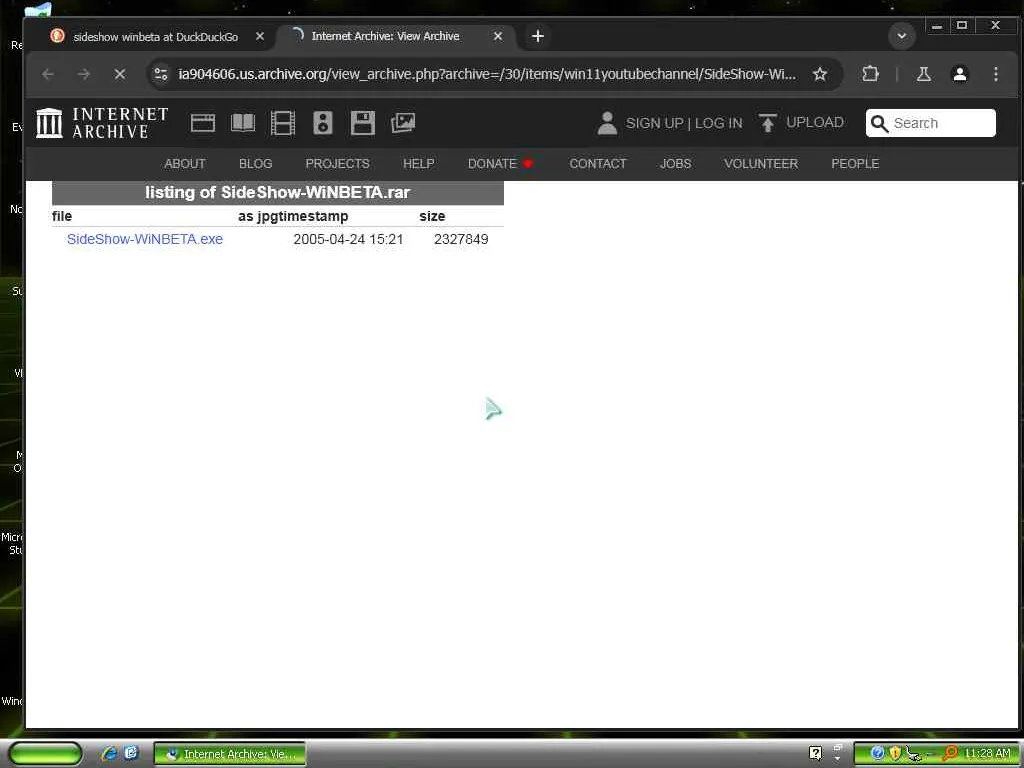The width and height of the screenshot is (1024, 768).
Task: Open the JOBS menu item
Action: click(x=675, y=163)
